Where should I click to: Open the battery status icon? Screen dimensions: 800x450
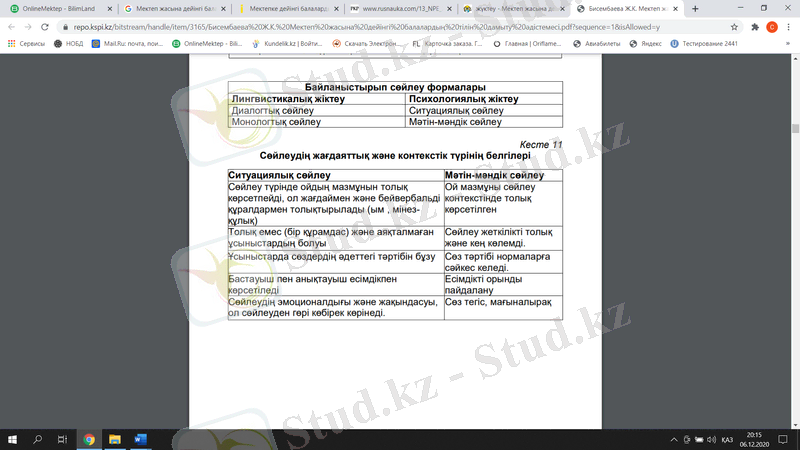[699, 440]
